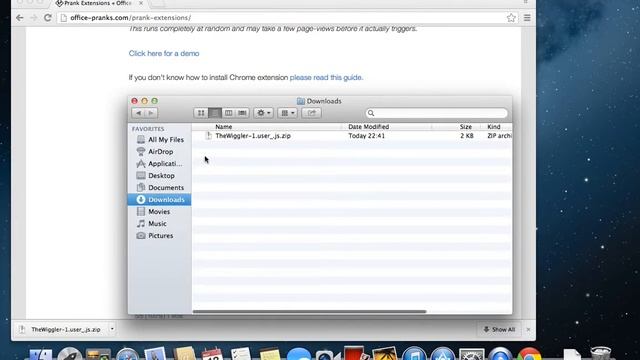Open download item options arrow
640x360 pixels.
[112, 329]
